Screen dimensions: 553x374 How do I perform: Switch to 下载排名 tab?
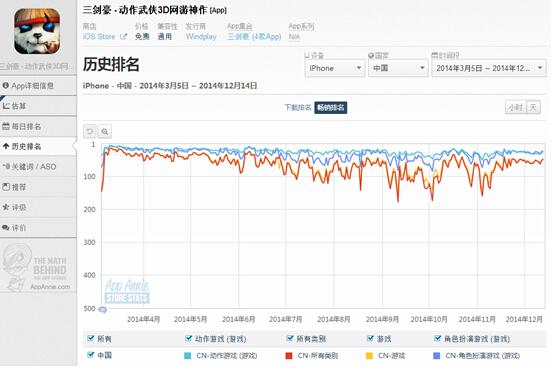298,107
